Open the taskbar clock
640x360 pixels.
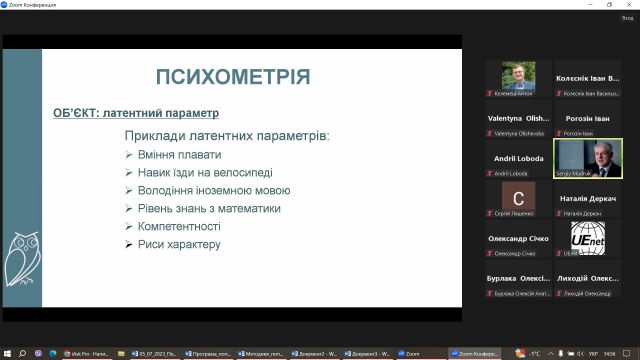609,353
